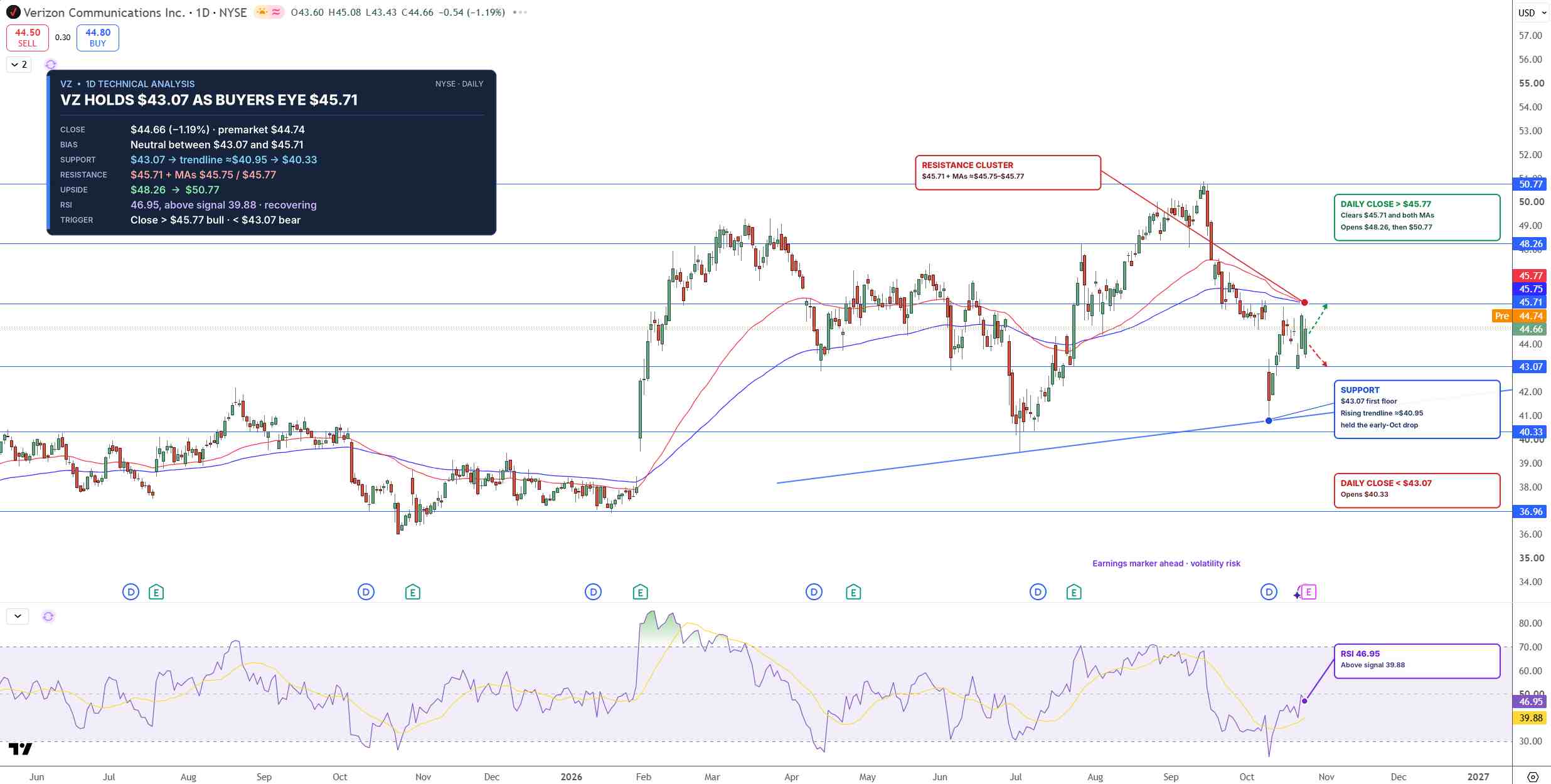Click dividend D marker near July 2025
1551x784 pixels.
pyautogui.click(x=131, y=591)
